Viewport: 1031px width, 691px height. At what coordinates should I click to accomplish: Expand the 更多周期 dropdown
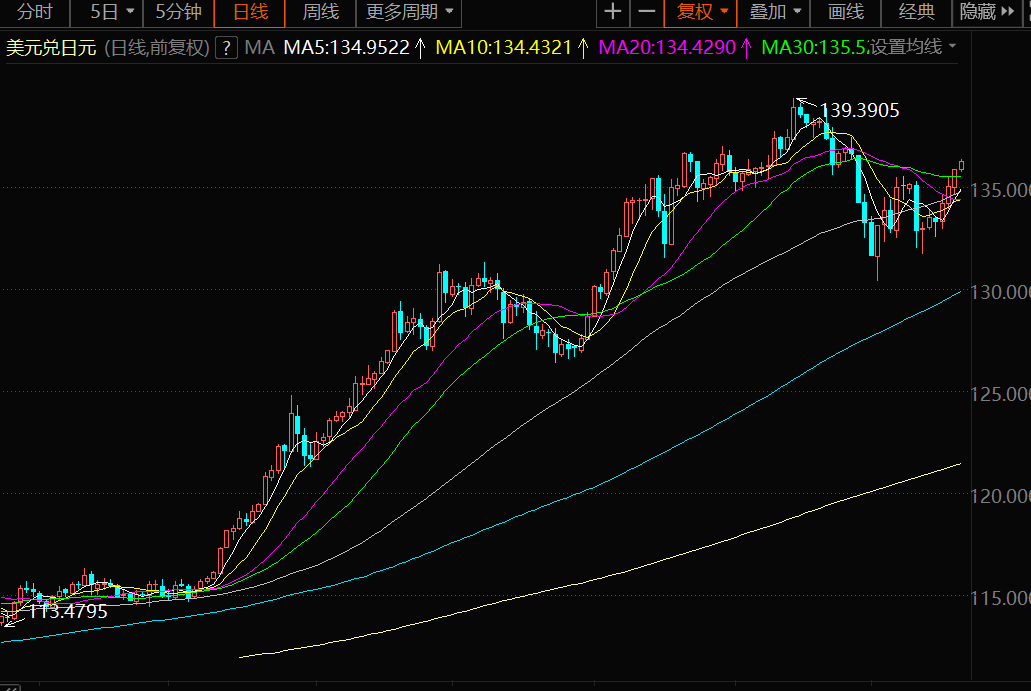[409, 12]
